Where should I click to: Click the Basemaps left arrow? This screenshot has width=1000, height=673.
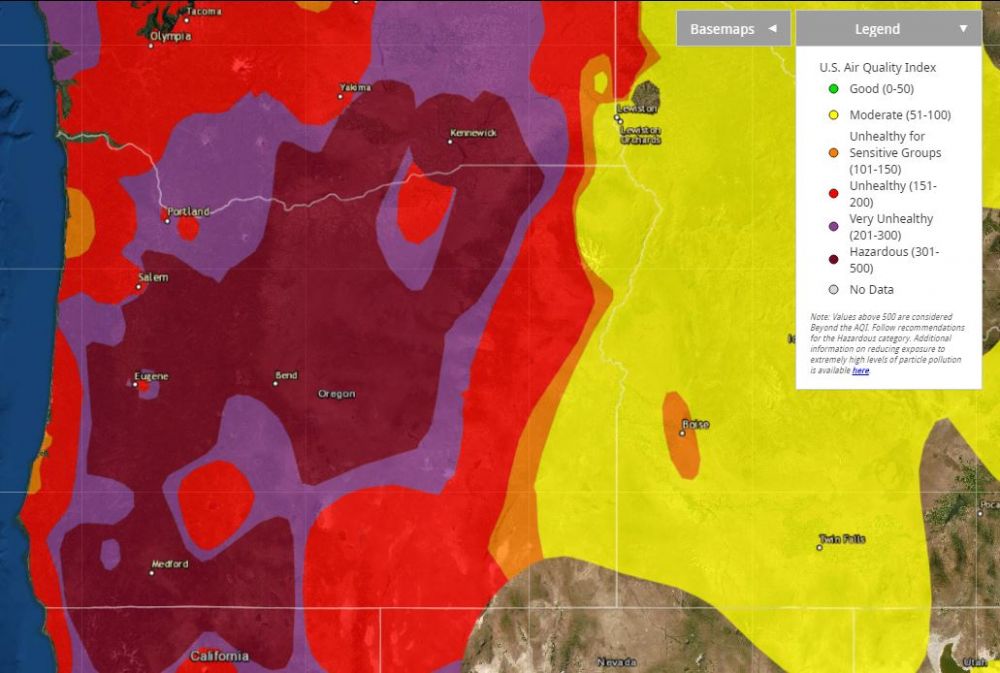click(772, 29)
